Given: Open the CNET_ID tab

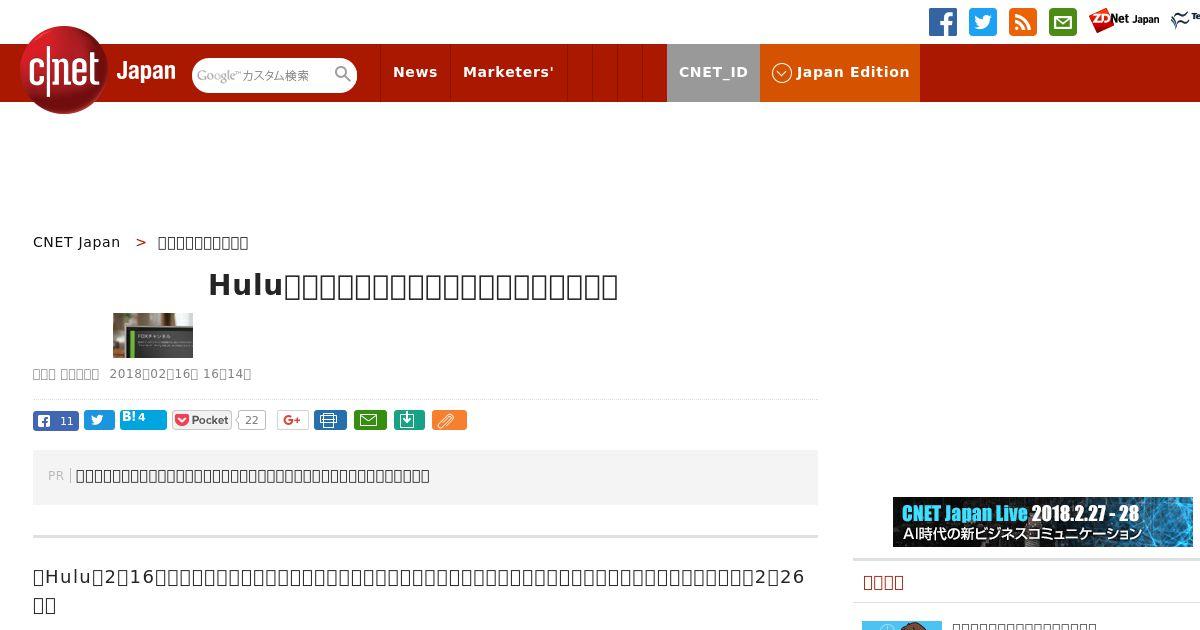Looking at the screenshot, I should coord(713,72).
